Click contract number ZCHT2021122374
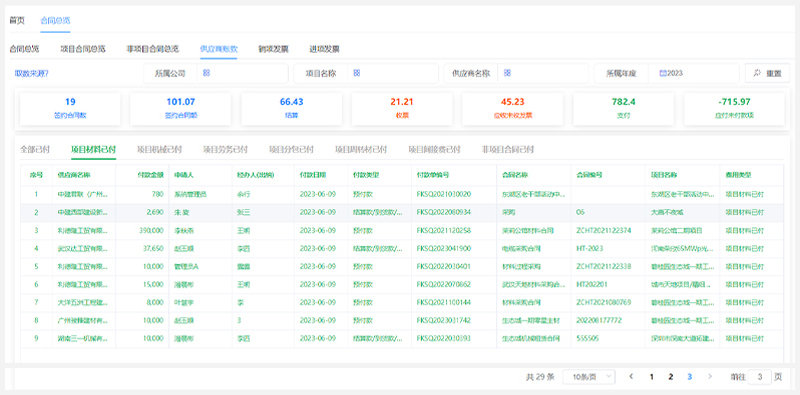Viewport: 800px width, 395px height. click(x=604, y=230)
